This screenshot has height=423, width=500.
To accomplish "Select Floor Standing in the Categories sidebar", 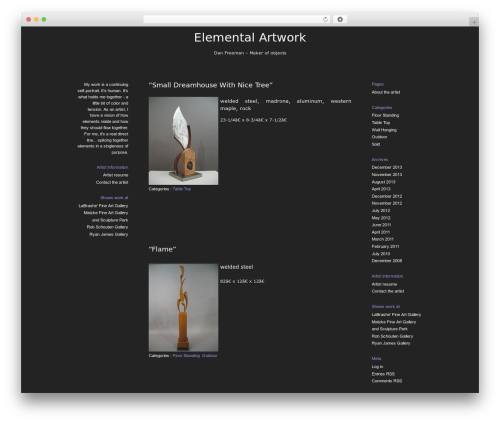I will click(x=385, y=115).
